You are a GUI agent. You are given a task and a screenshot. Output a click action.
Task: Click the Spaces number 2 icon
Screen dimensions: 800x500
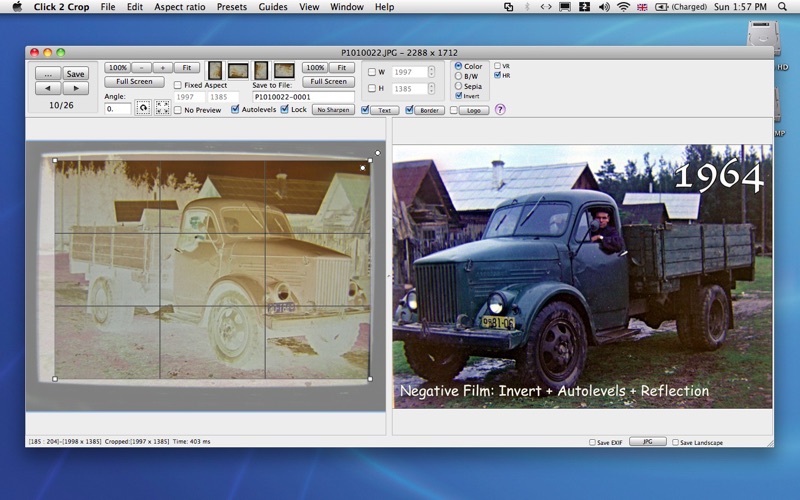[585, 7]
